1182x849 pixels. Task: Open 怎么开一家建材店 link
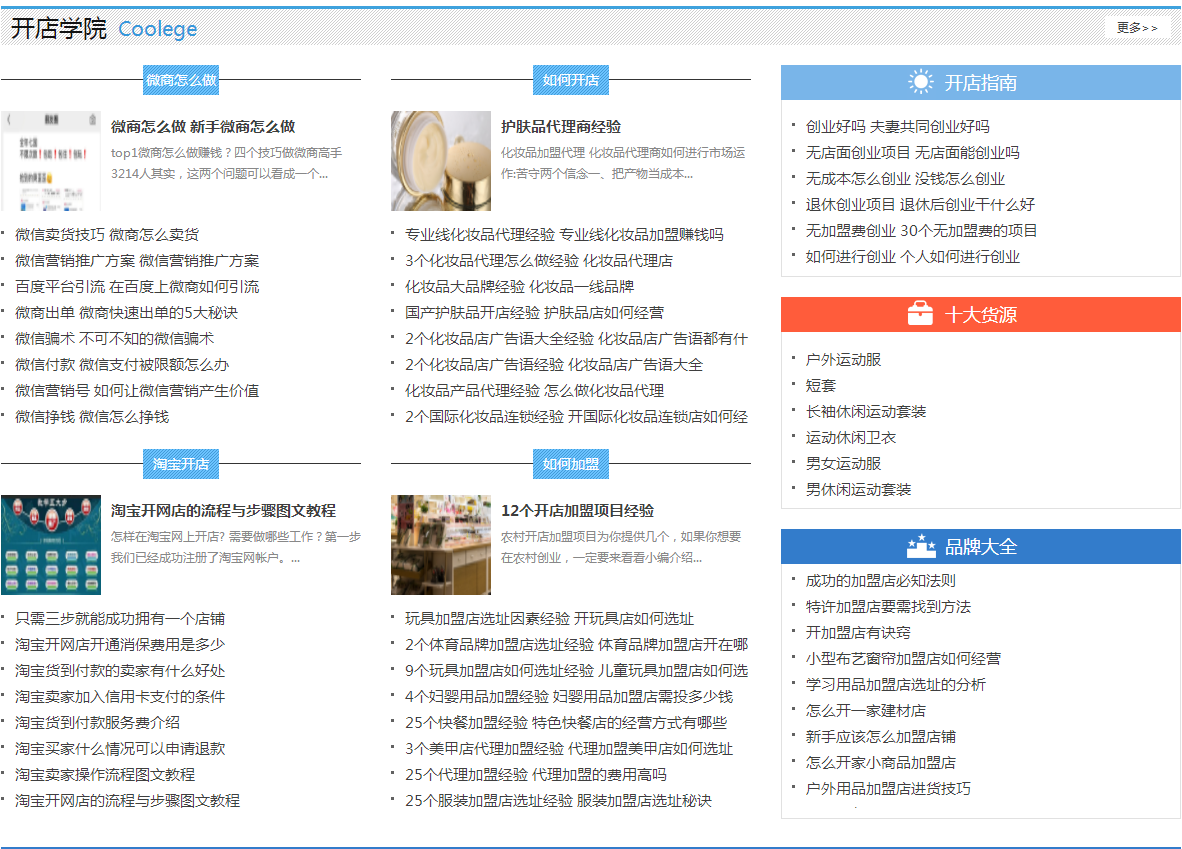[x=868, y=709]
